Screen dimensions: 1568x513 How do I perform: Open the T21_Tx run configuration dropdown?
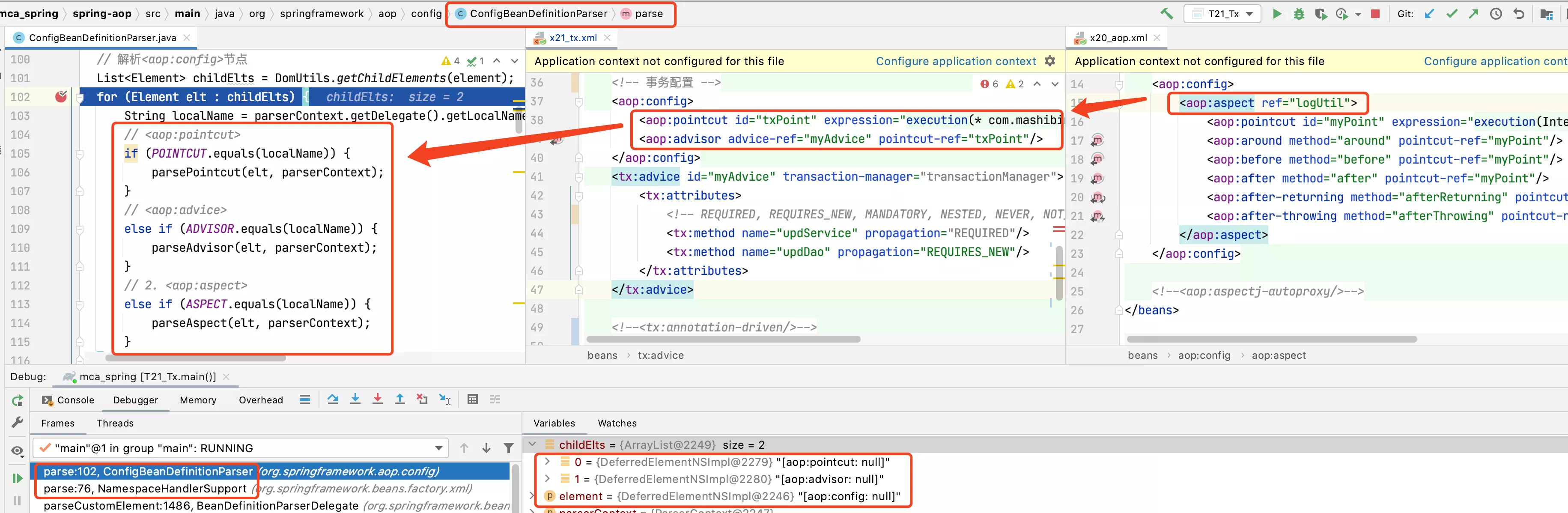[1222, 13]
